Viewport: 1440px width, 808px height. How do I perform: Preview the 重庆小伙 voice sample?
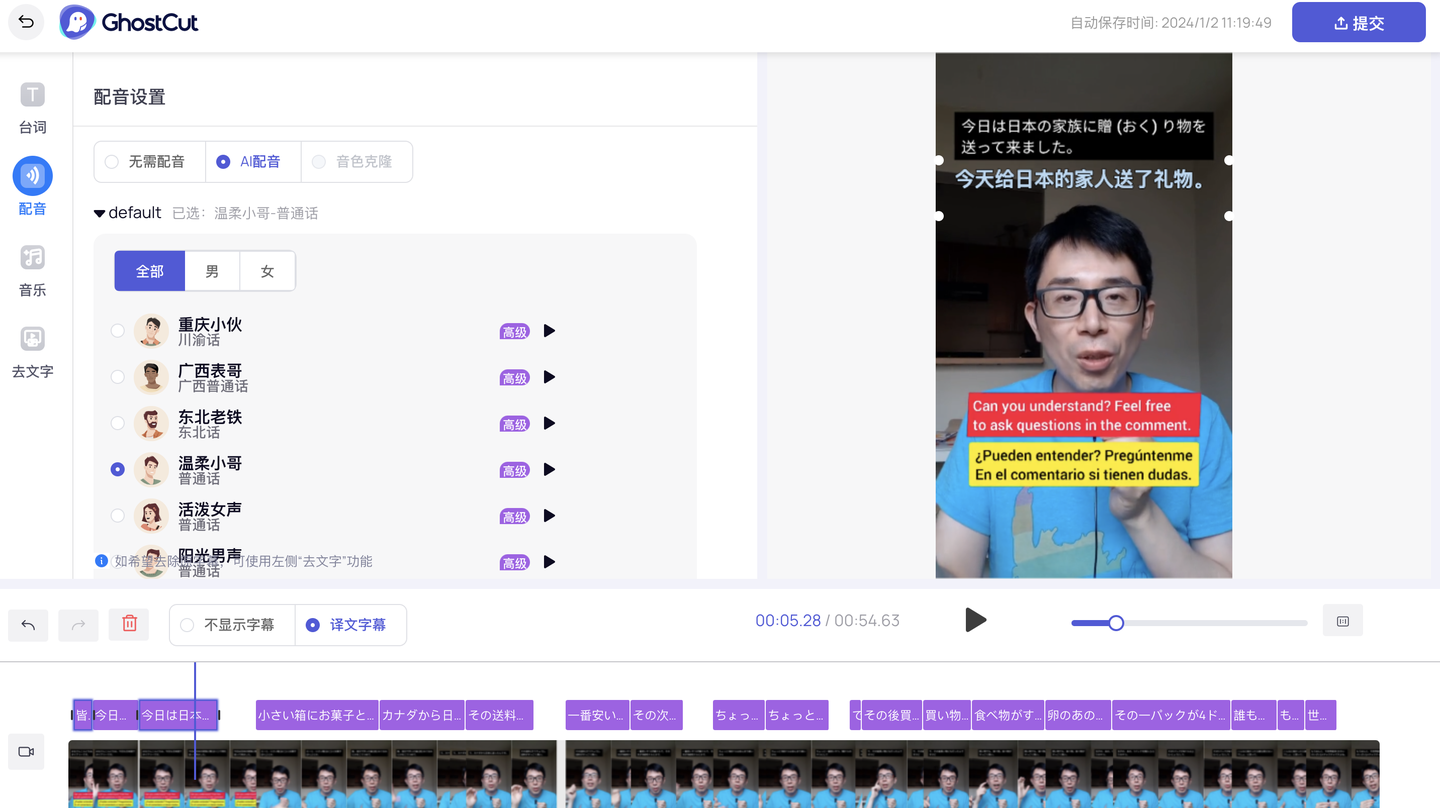(549, 331)
